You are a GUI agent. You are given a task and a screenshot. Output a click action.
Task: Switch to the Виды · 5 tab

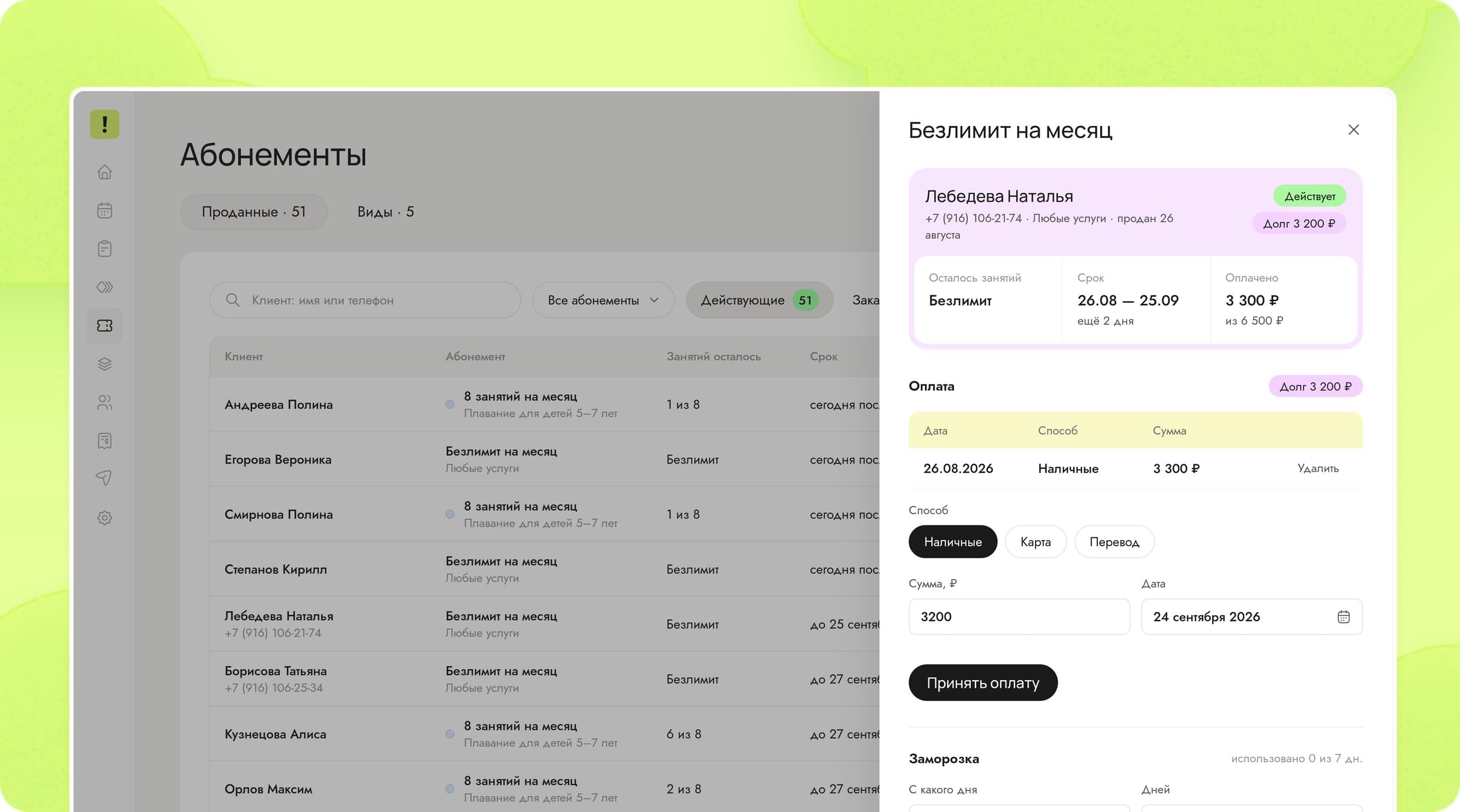tap(386, 212)
